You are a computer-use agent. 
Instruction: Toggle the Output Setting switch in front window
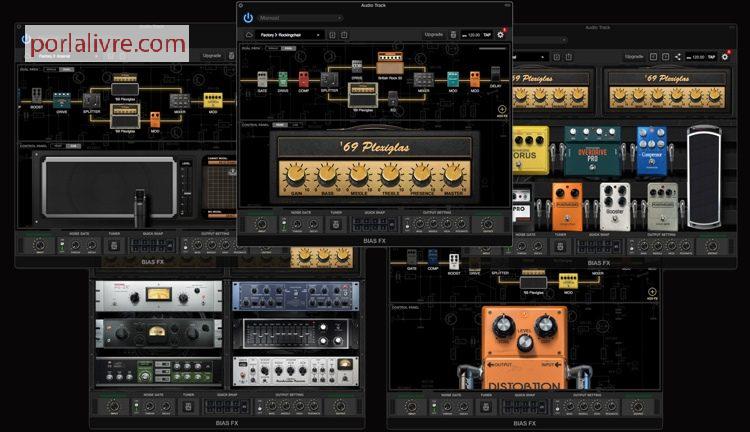[x=407, y=224]
